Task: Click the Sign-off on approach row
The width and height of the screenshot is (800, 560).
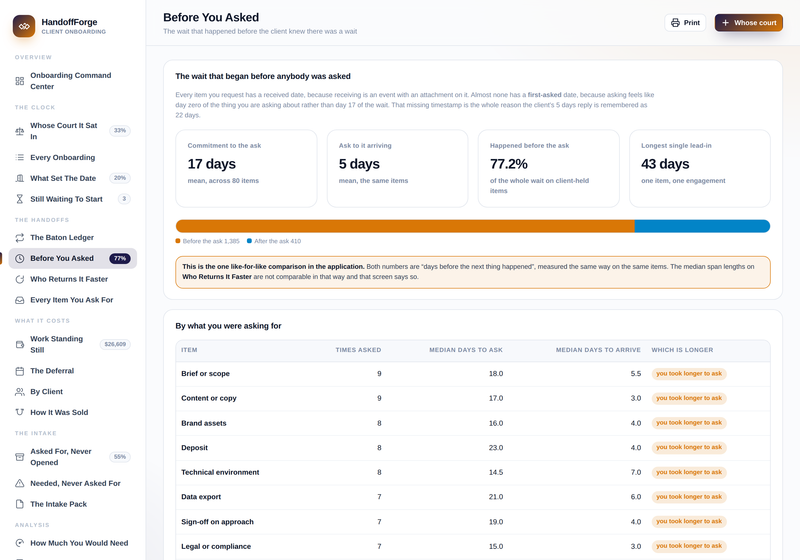Action: click(x=473, y=522)
